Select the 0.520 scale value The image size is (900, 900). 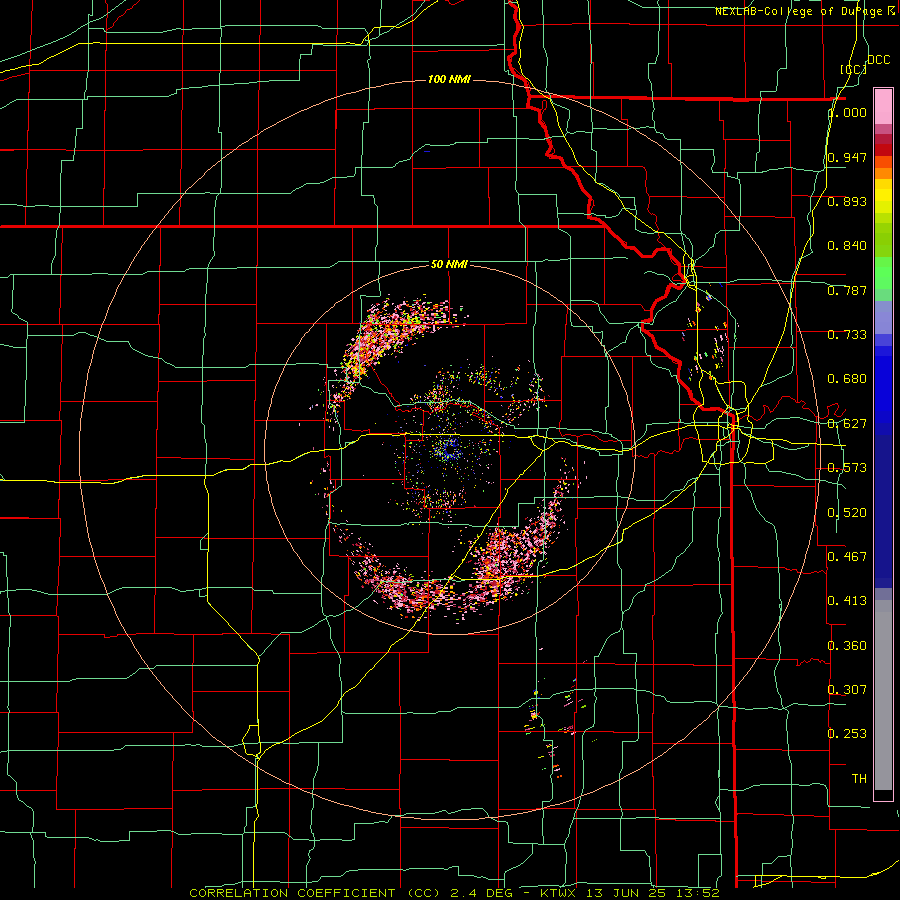848,512
